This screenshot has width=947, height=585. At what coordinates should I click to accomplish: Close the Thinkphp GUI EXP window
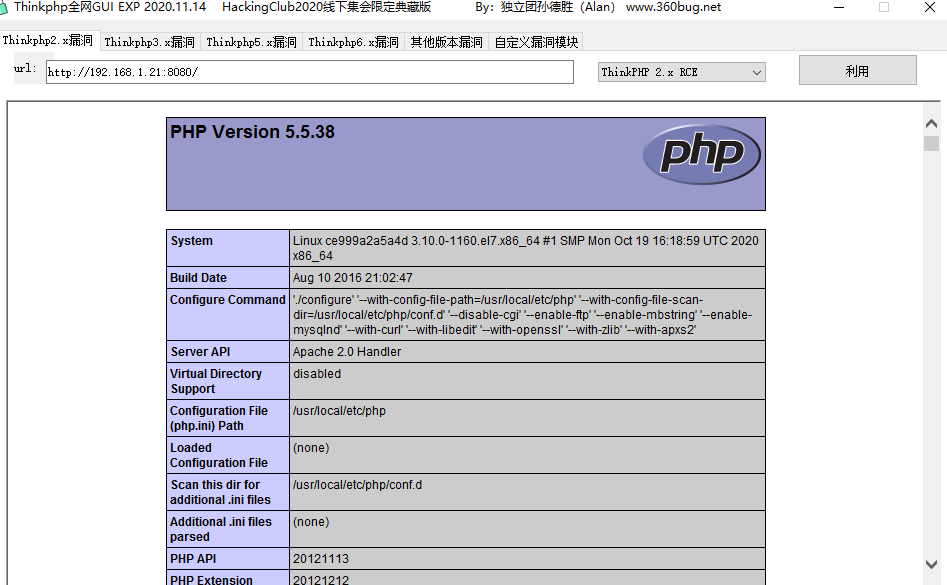pyautogui.click(x=930, y=7)
